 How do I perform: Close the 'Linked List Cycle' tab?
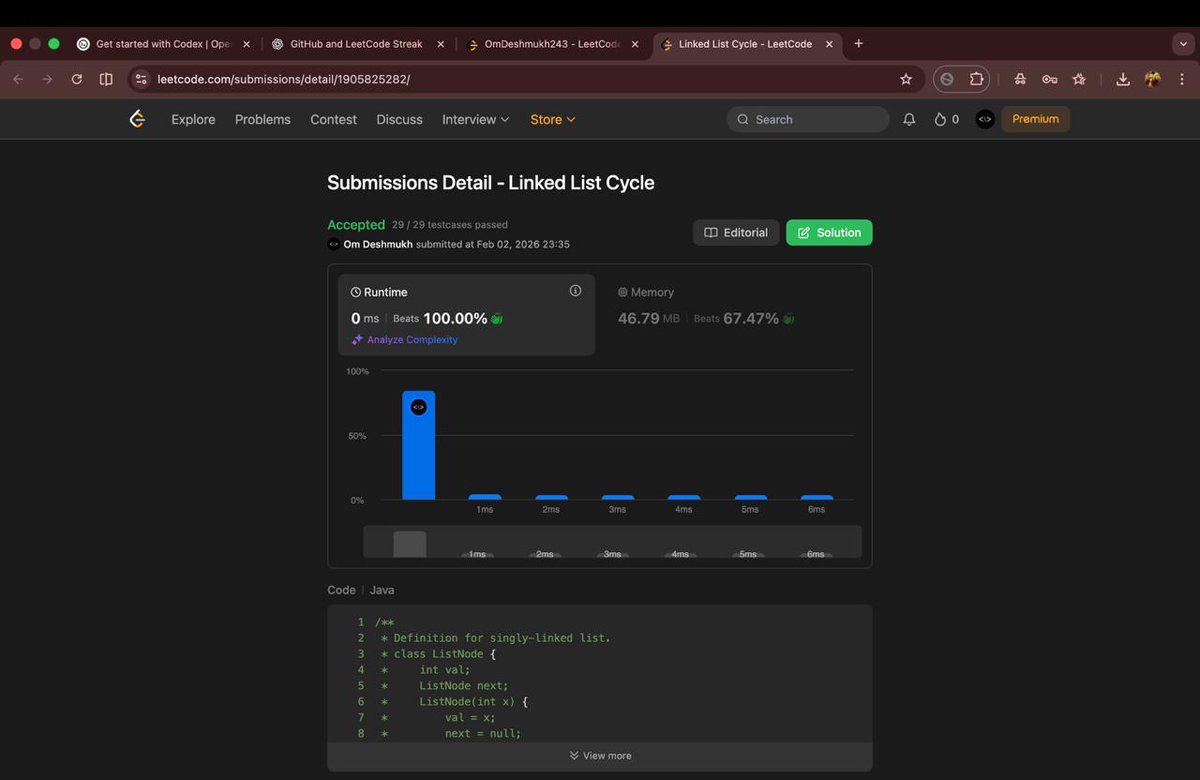click(x=829, y=44)
